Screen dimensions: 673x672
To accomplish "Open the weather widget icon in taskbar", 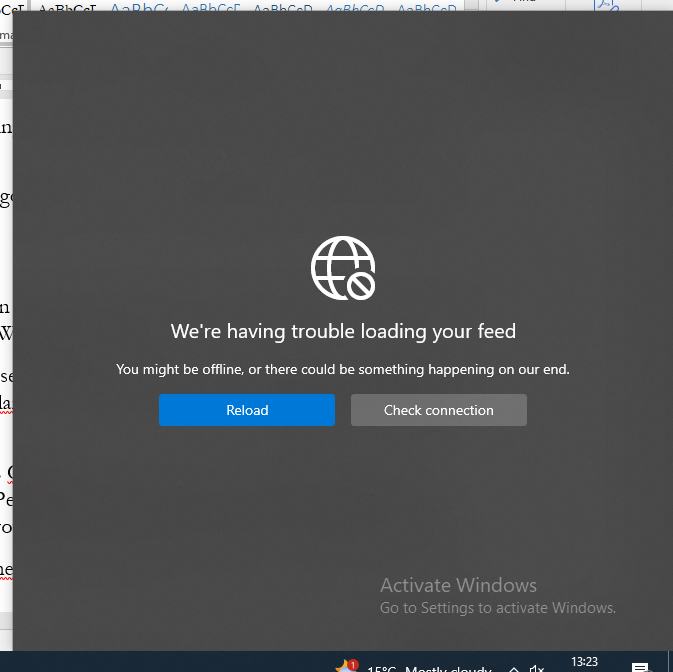I will click(345, 667).
